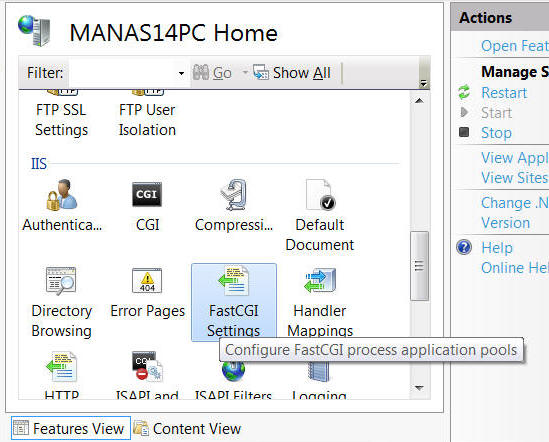This screenshot has height=442, width=549.
Task: Open the Directory Browsing icon
Action: [61, 281]
